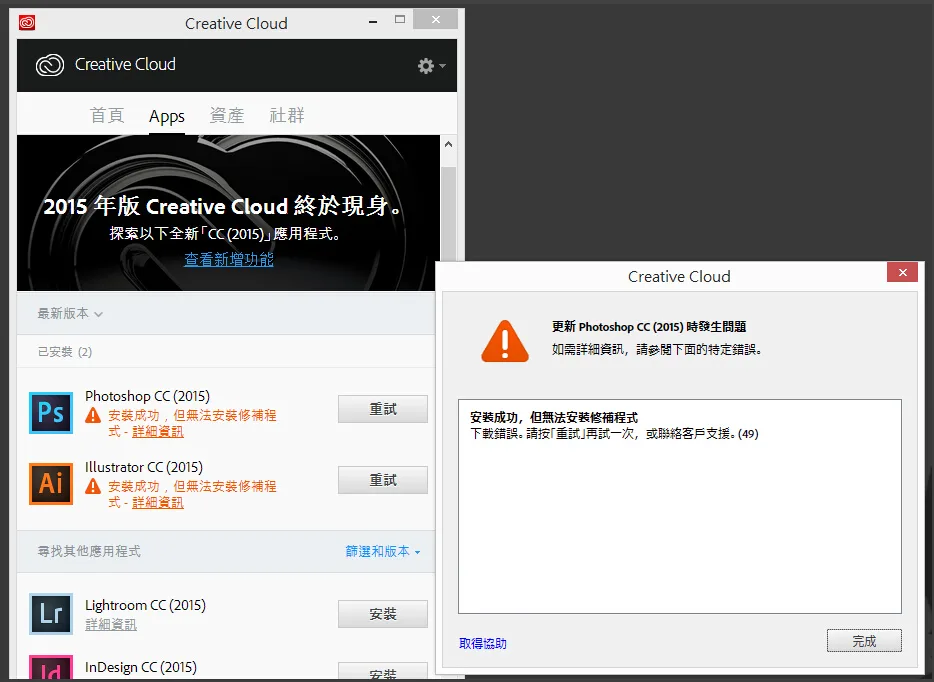This screenshot has width=934, height=682.
Task: Click 安裝 button for Lightroom CC
Action: 382,614
